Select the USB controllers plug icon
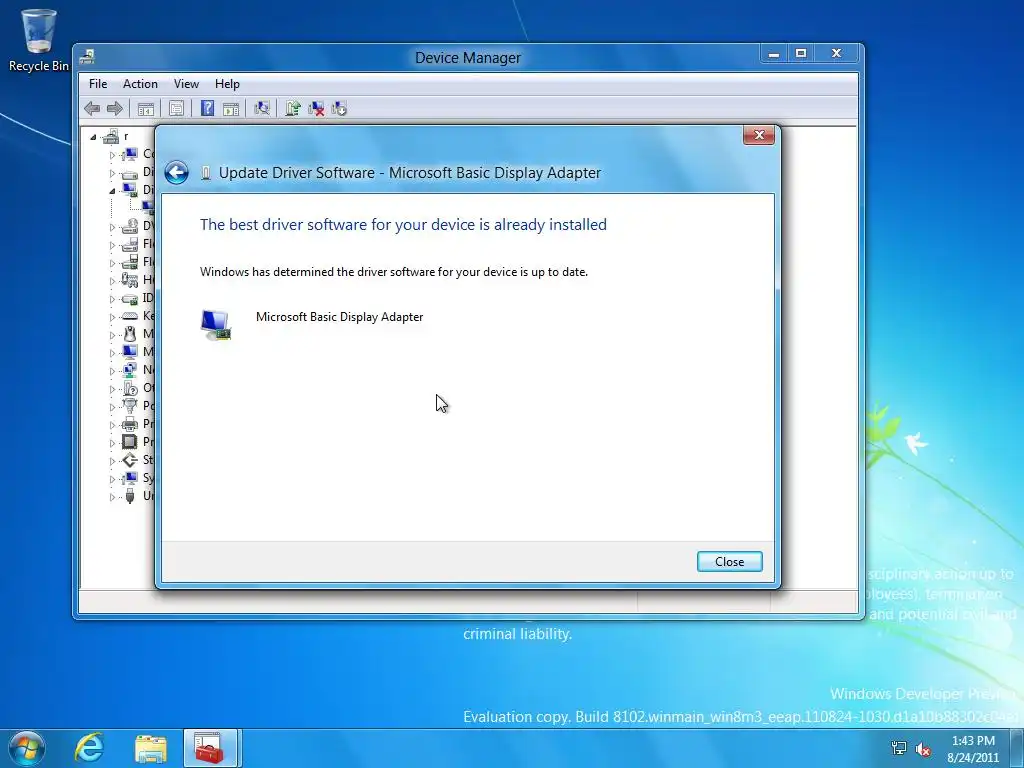Screen dimensions: 1024x768 130,496
